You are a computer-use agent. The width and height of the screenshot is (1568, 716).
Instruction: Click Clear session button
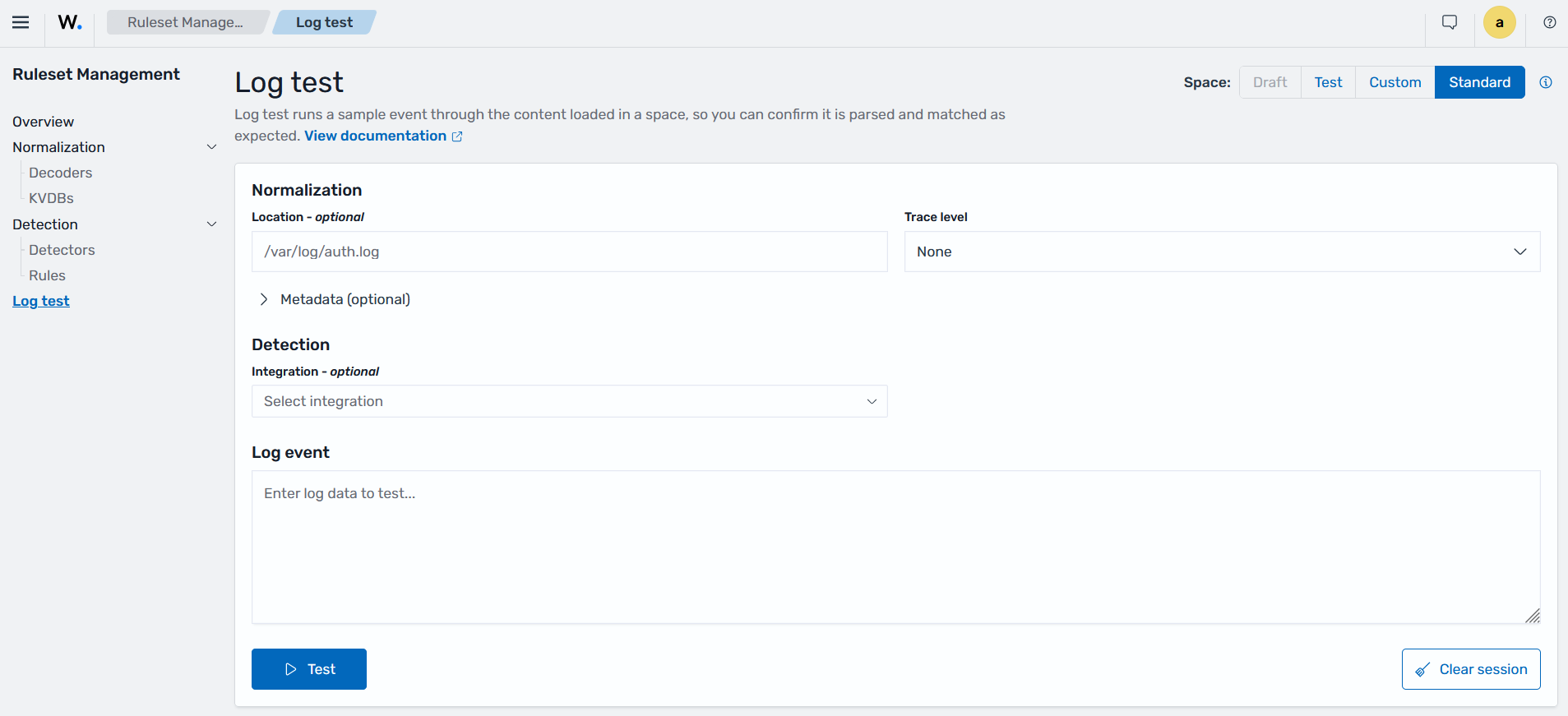pos(1471,669)
